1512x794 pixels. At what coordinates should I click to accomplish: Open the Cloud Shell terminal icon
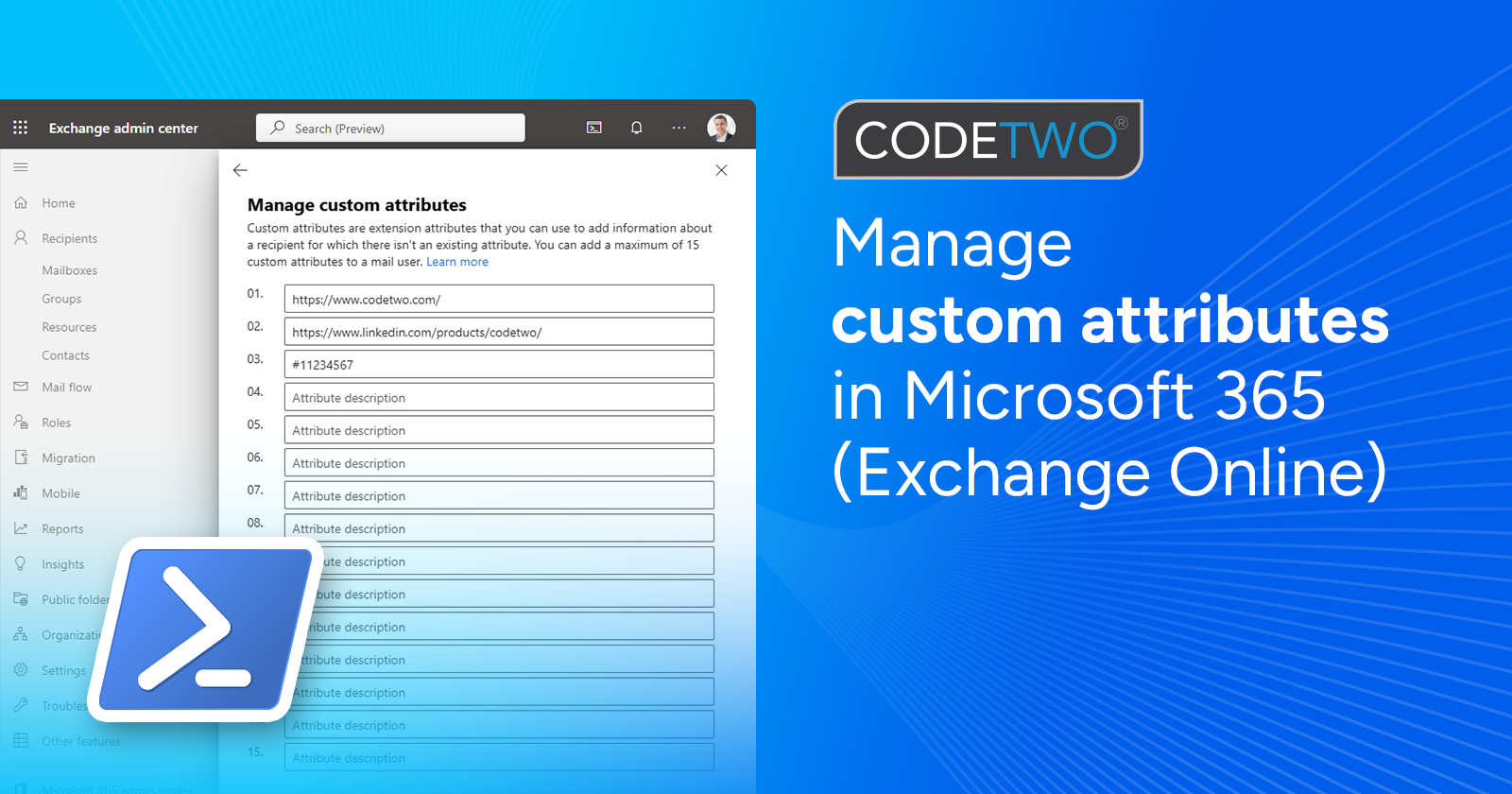point(594,128)
